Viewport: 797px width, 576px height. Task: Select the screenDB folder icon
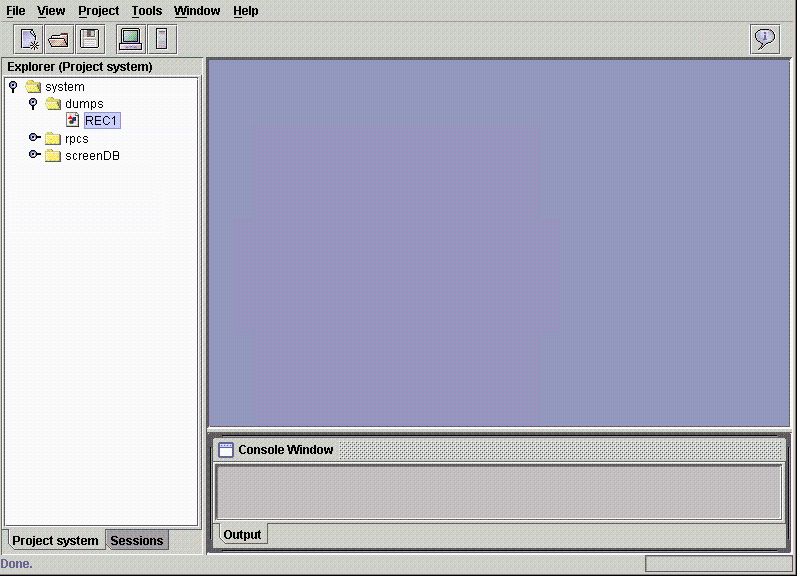point(53,155)
